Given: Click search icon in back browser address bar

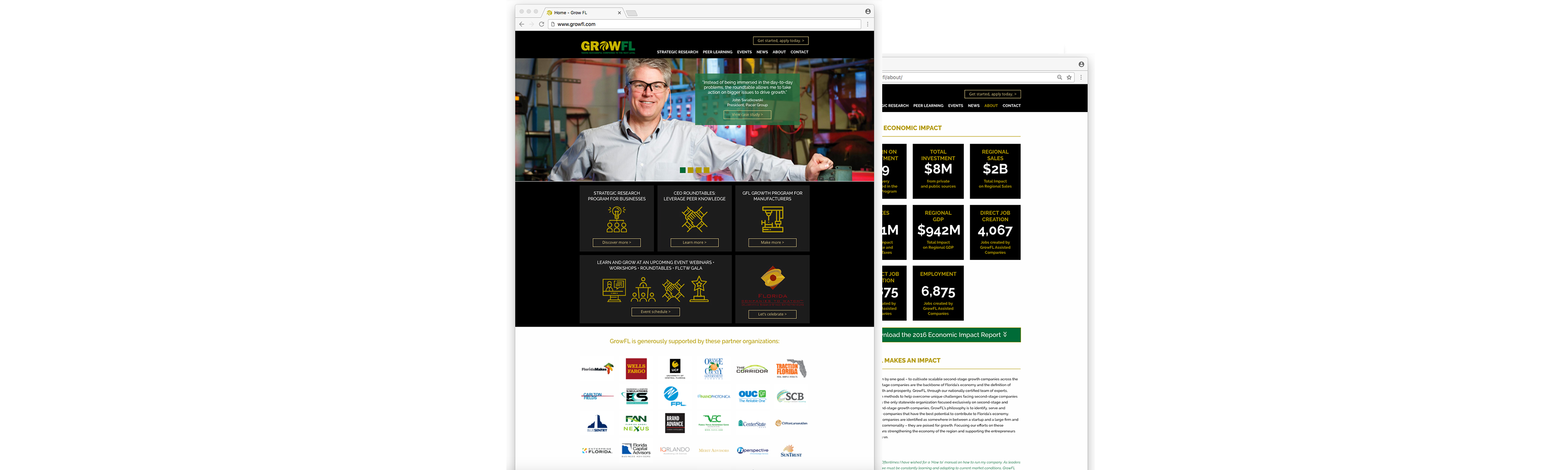Looking at the screenshot, I should [1060, 77].
